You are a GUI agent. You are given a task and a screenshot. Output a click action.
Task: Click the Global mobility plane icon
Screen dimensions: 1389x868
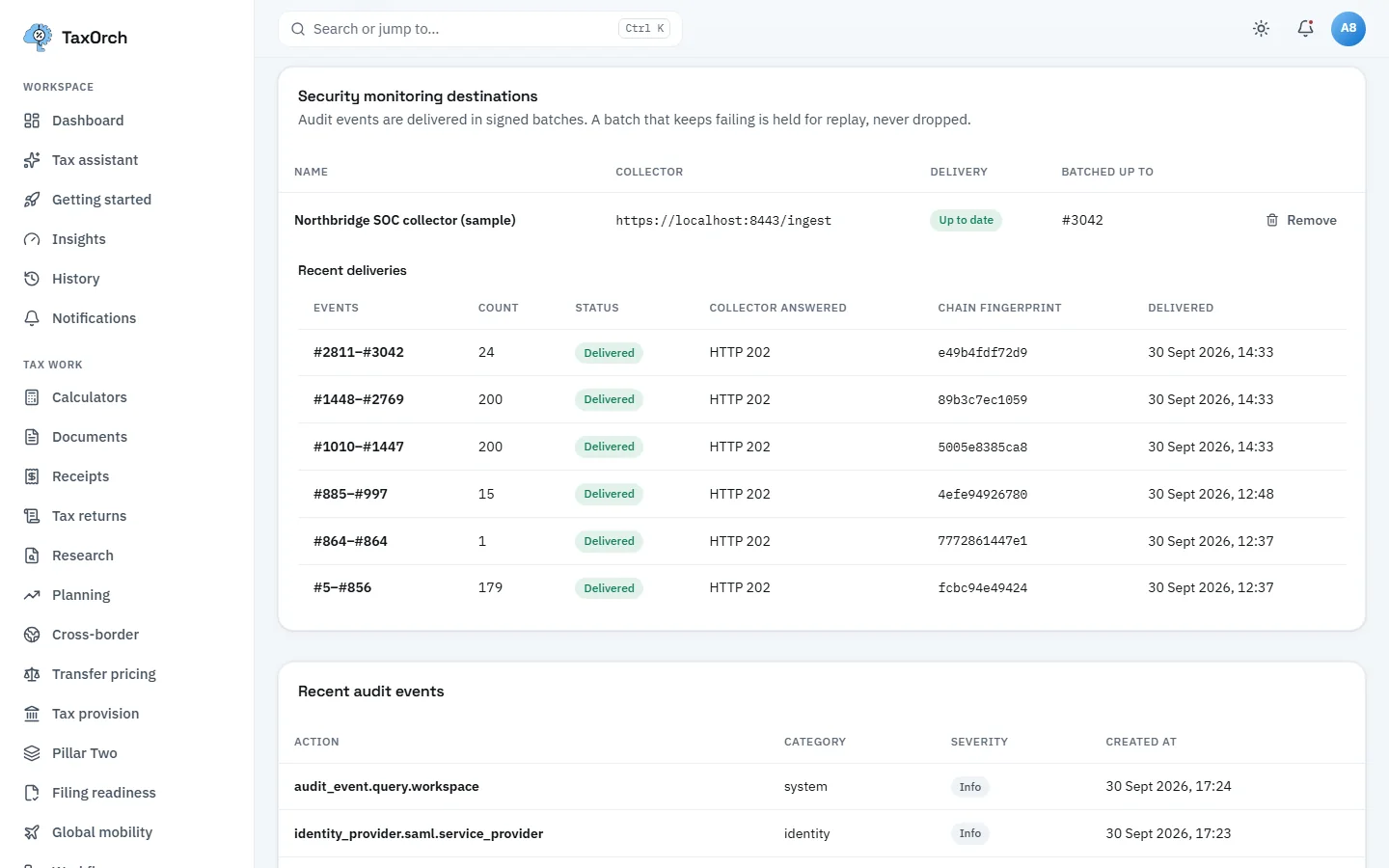tap(32, 832)
